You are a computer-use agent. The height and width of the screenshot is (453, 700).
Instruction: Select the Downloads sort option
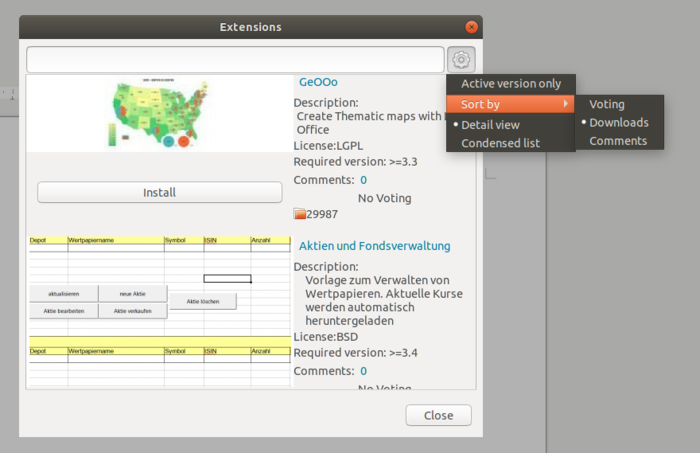tap(619, 122)
